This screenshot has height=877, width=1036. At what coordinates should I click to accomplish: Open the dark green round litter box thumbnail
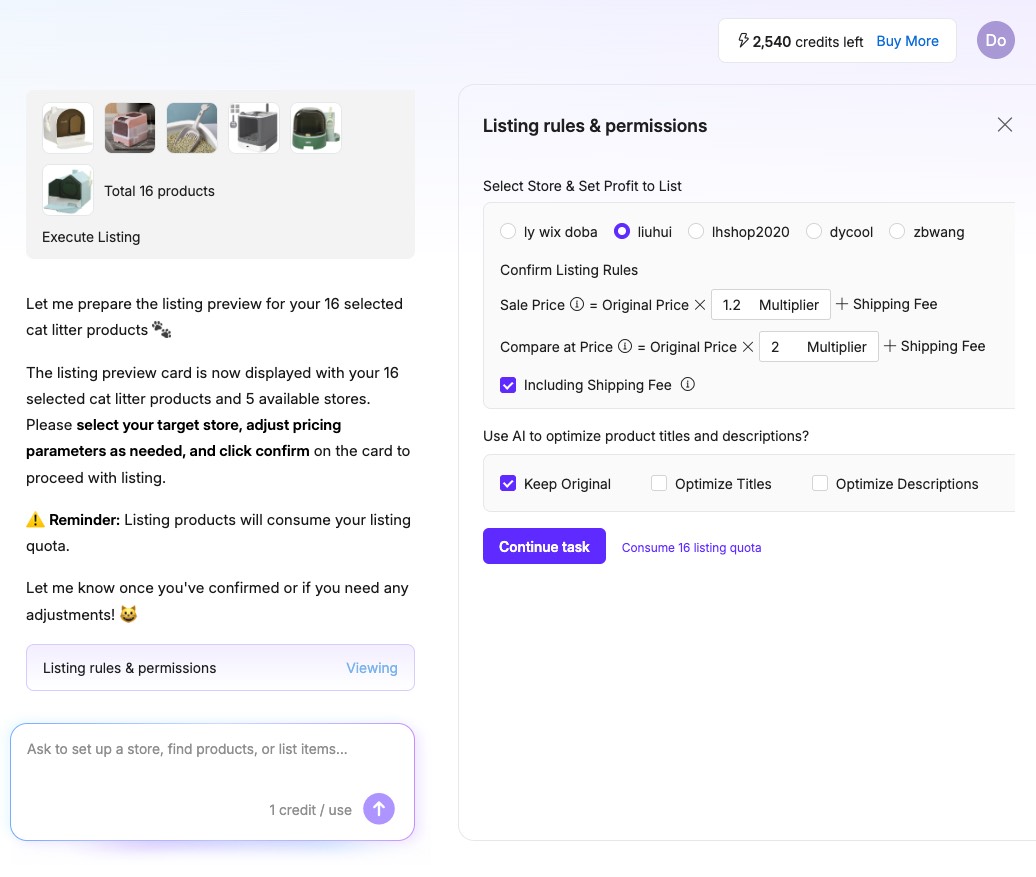tap(316, 128)
